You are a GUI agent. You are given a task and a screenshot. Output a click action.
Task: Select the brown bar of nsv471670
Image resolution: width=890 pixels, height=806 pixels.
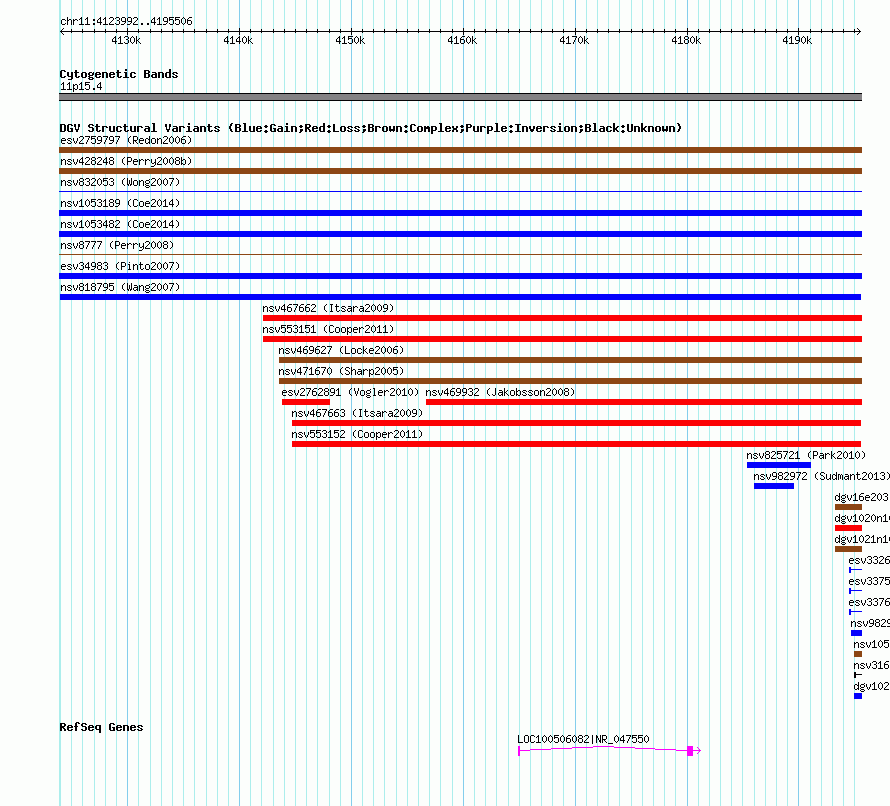coord(570,381)
